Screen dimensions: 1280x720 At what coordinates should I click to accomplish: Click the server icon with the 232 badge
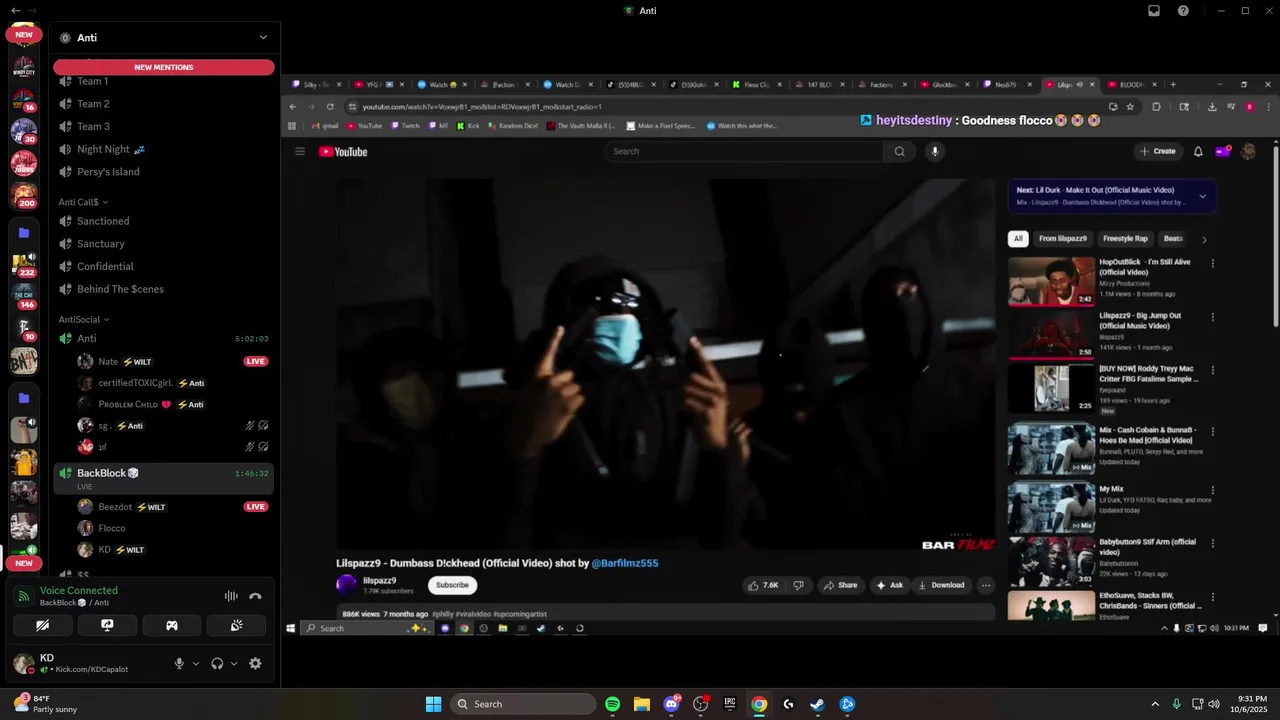tap(24, 265)
